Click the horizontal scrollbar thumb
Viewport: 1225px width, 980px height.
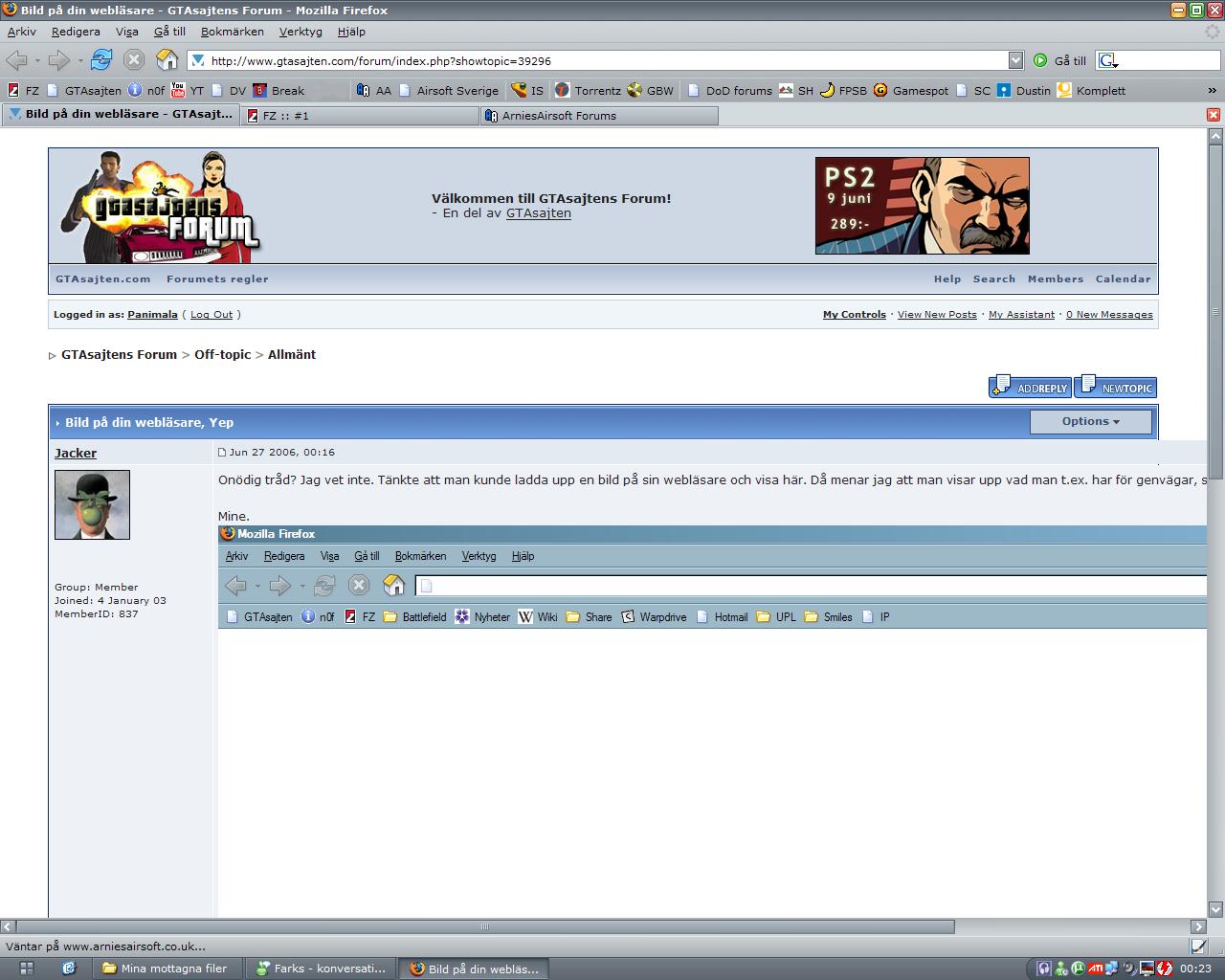485,926
